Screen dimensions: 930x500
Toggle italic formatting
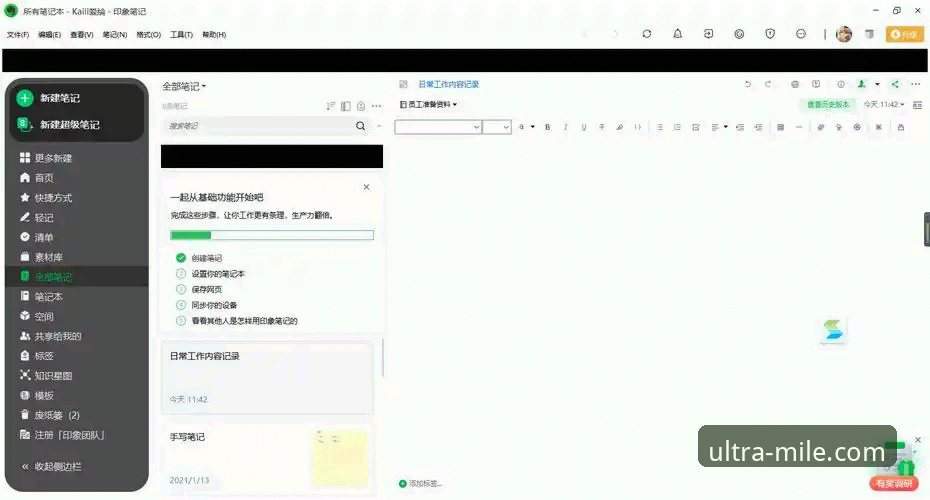[x=566, y=127]
